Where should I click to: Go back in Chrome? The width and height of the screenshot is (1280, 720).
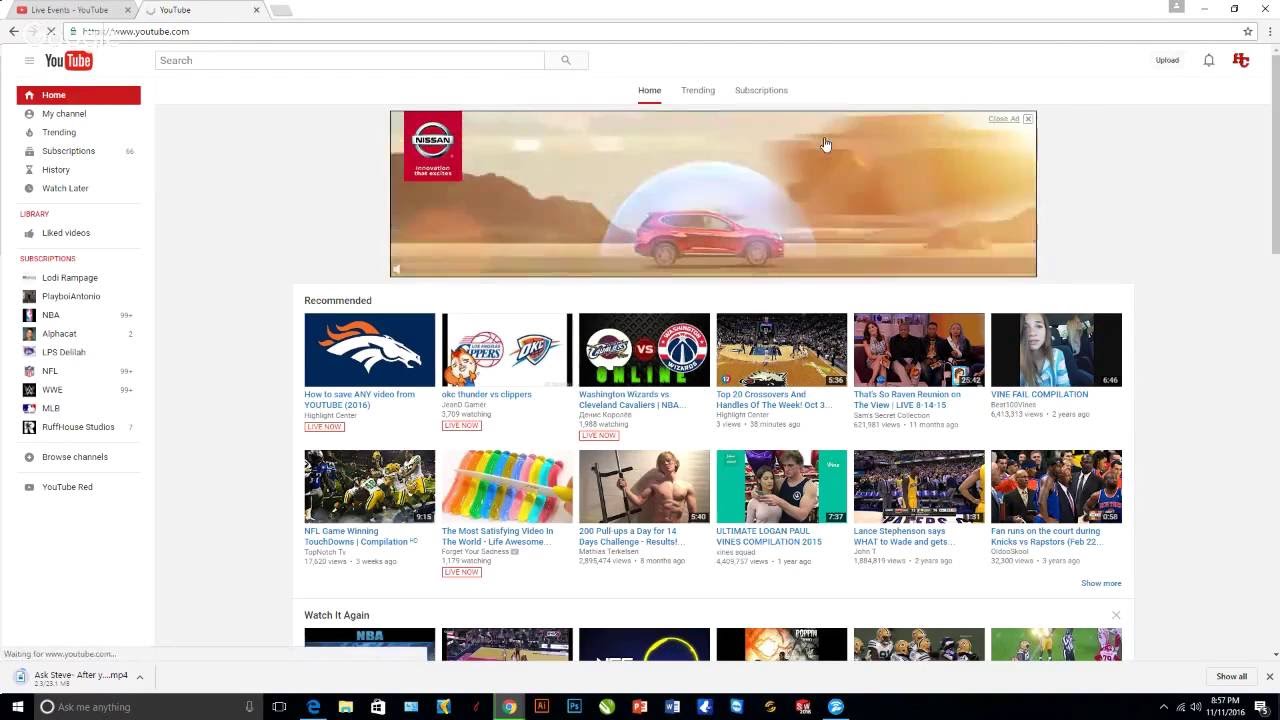coord(14,31)
